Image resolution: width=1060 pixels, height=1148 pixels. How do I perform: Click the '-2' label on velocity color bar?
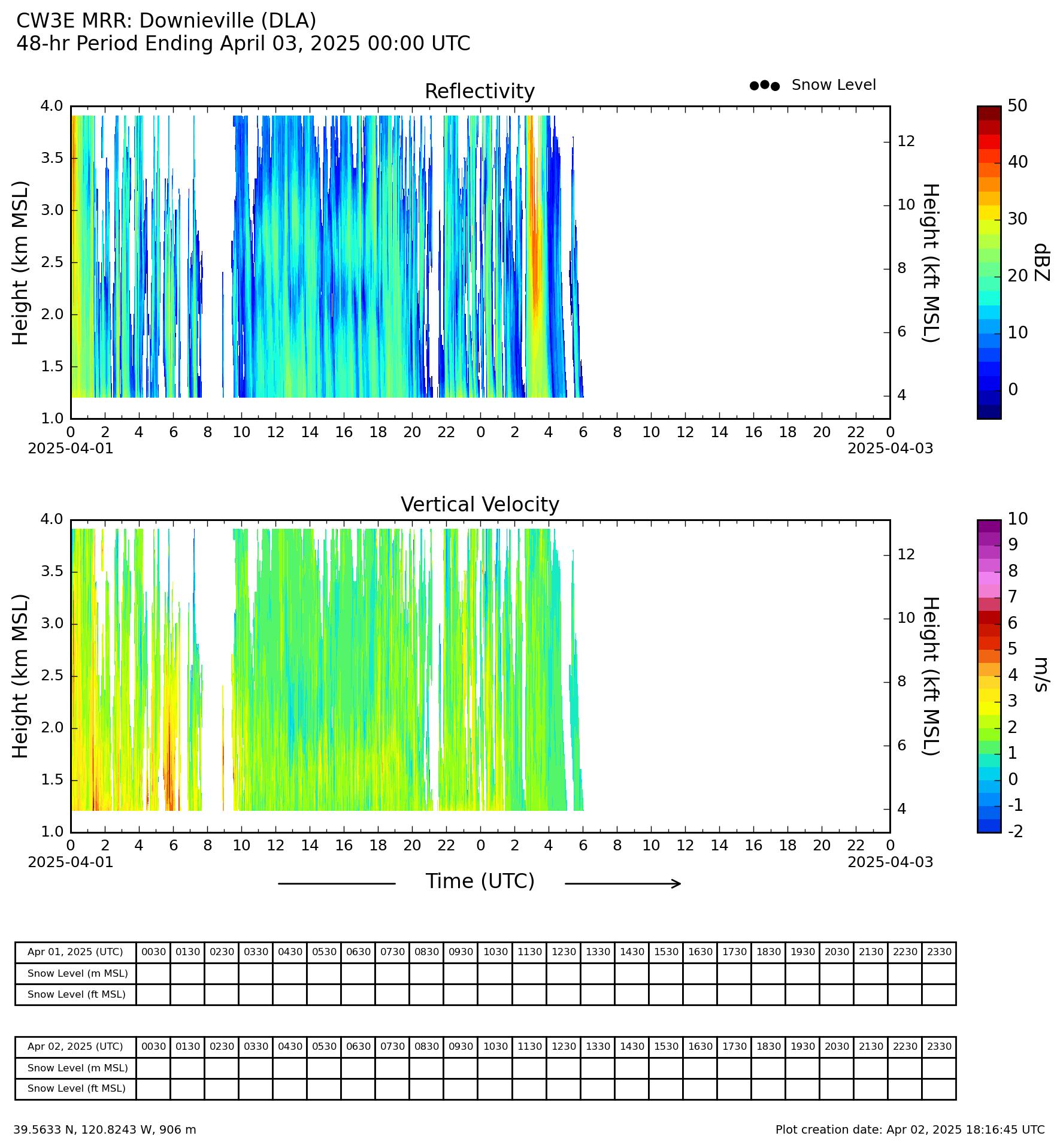coord(1016,831)
